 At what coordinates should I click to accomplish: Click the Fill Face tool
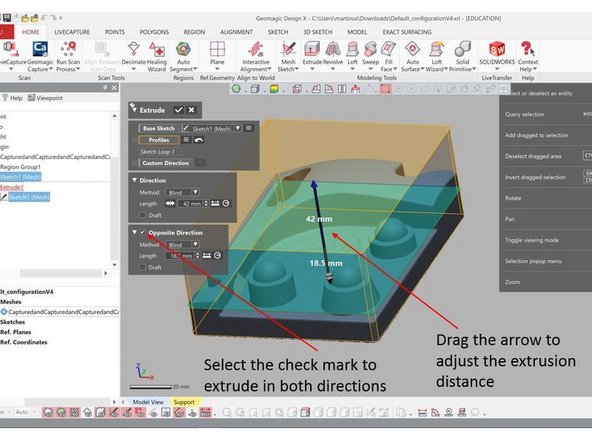pos(388,56)
